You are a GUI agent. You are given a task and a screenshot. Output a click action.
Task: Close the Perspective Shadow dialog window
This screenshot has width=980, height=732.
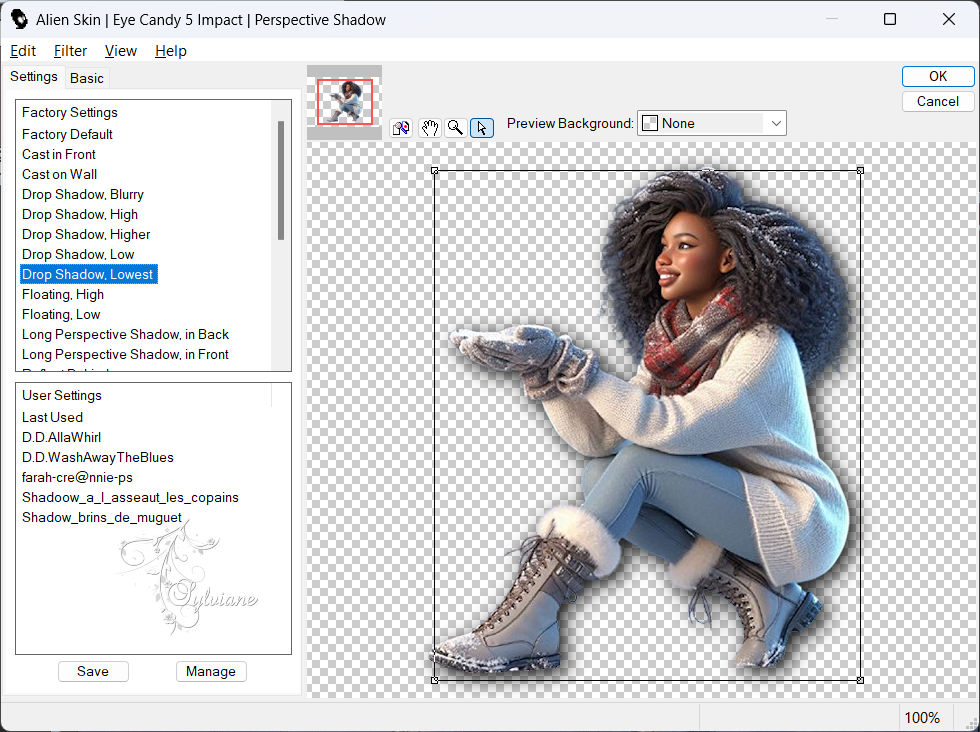tap(949, 19)
